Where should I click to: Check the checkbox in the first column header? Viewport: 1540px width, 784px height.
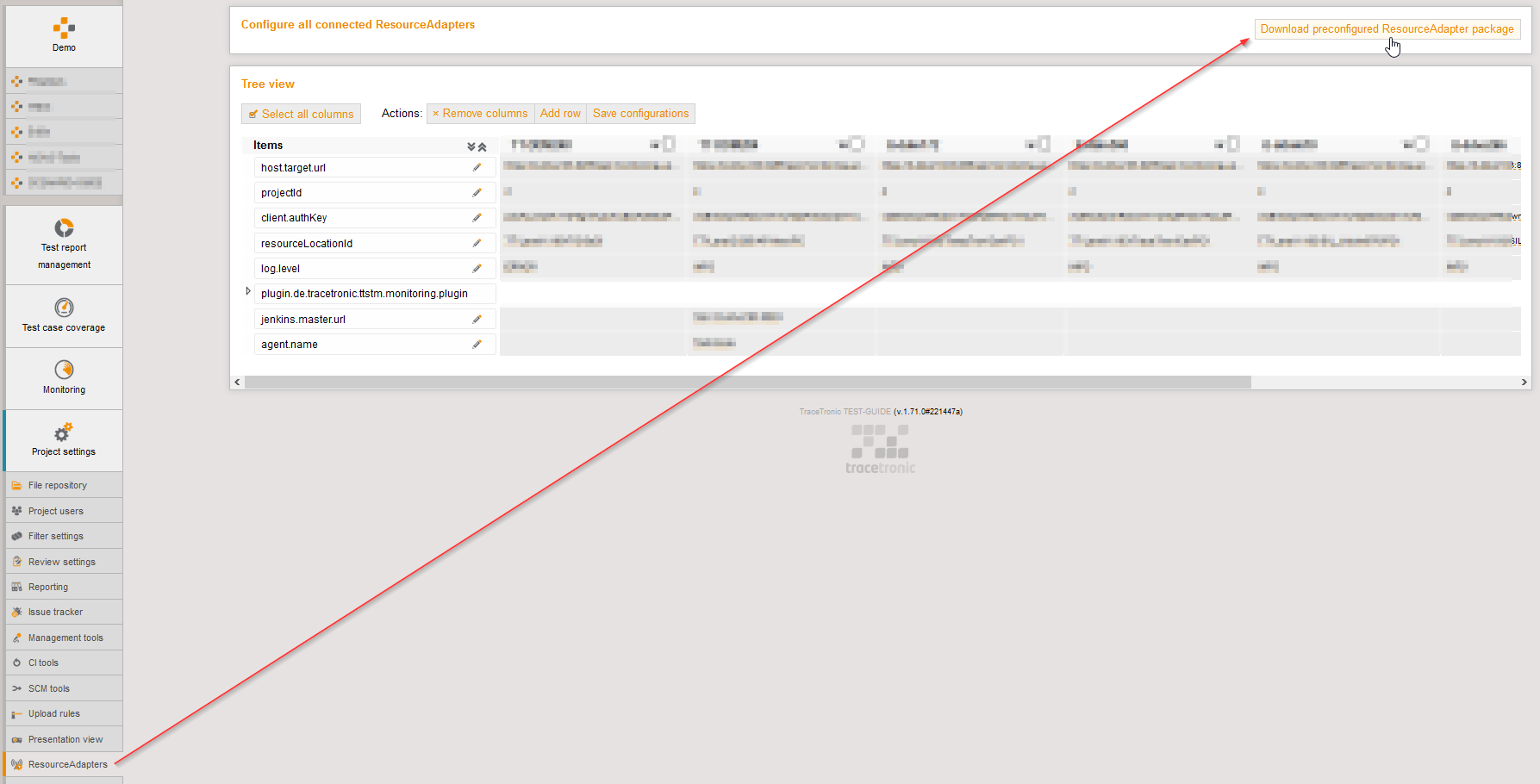tap(669, 144)
